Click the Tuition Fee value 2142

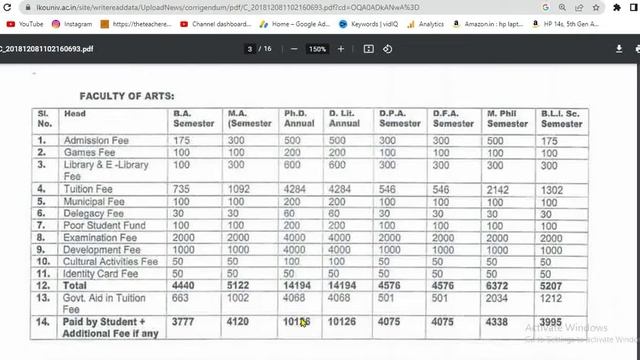click(498, 190)
